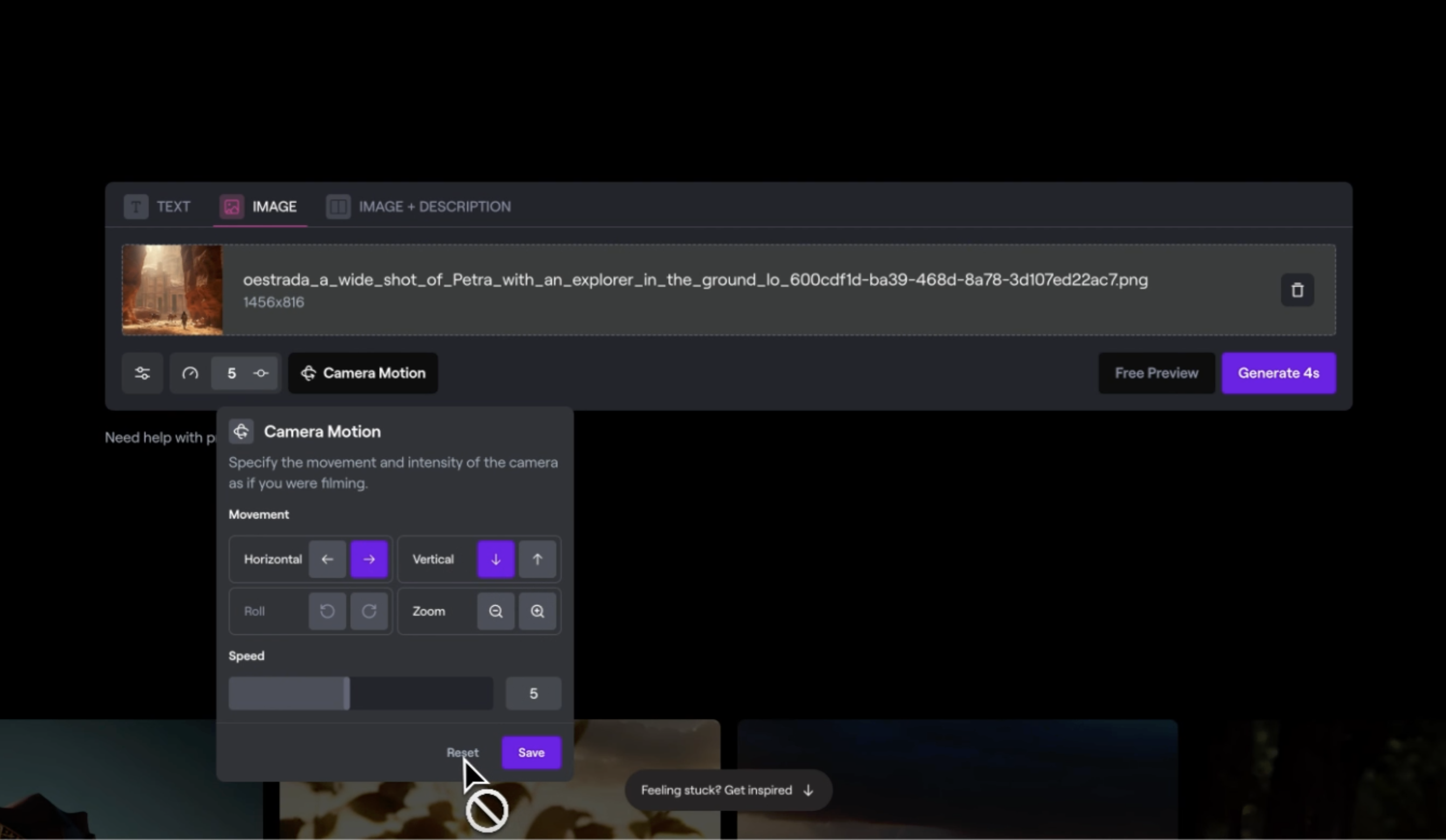Toggle zoom in magnifier
1446x840 pixels.
point(537,611)
